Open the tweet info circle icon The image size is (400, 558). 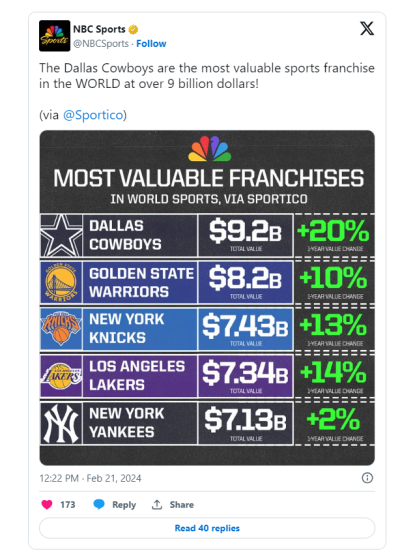367,478
